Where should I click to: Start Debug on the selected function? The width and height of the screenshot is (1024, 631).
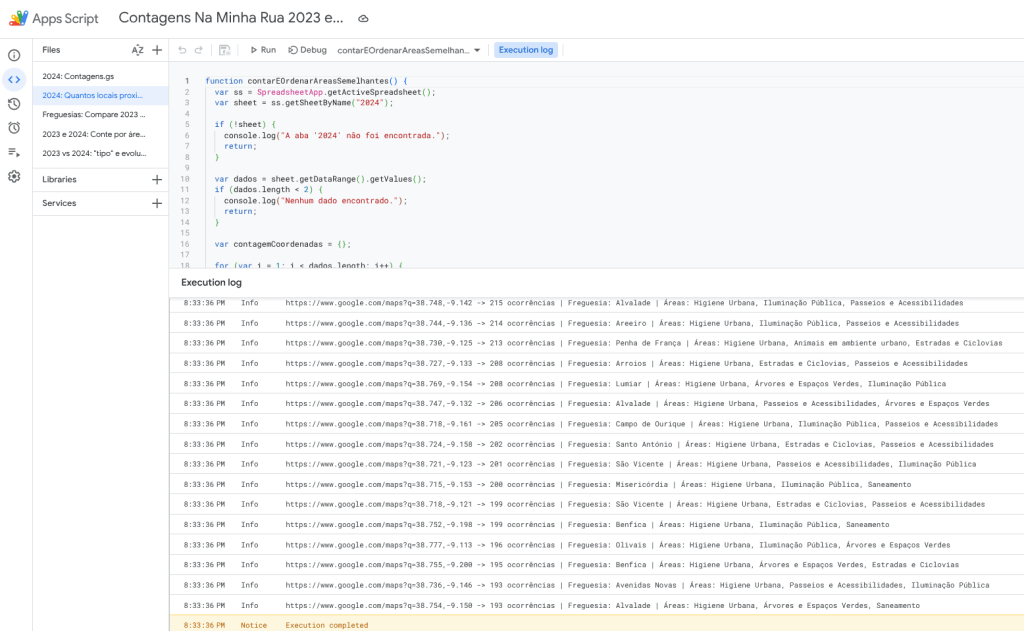307,50
